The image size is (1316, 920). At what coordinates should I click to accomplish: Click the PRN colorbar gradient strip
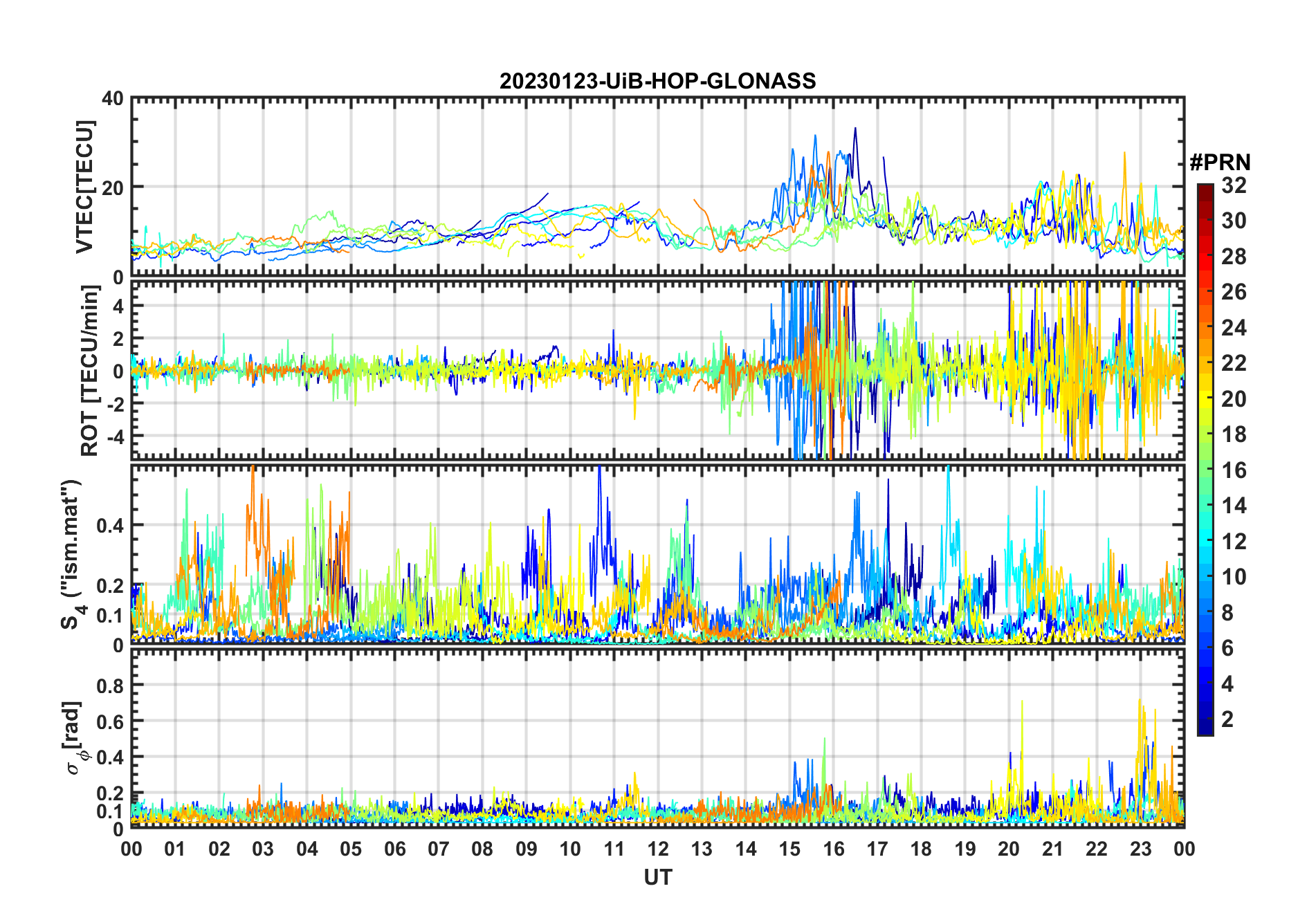pyautogui.click(x=1205, y=459)
